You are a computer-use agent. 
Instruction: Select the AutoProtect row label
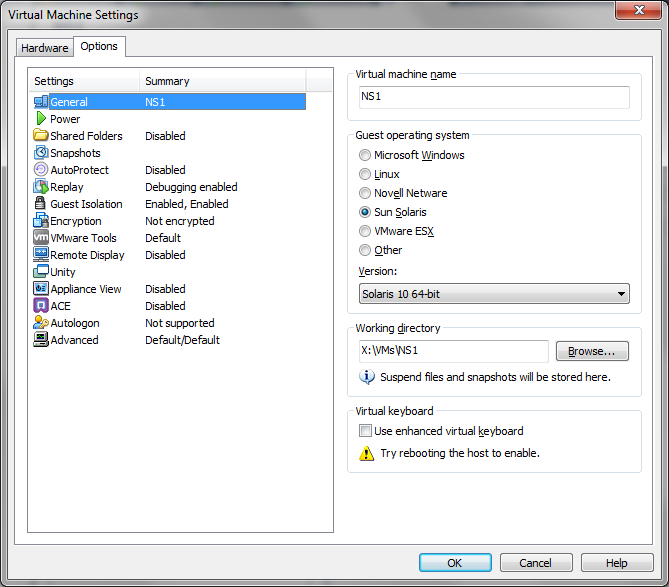pyautogui.click(x=80, y=170)
